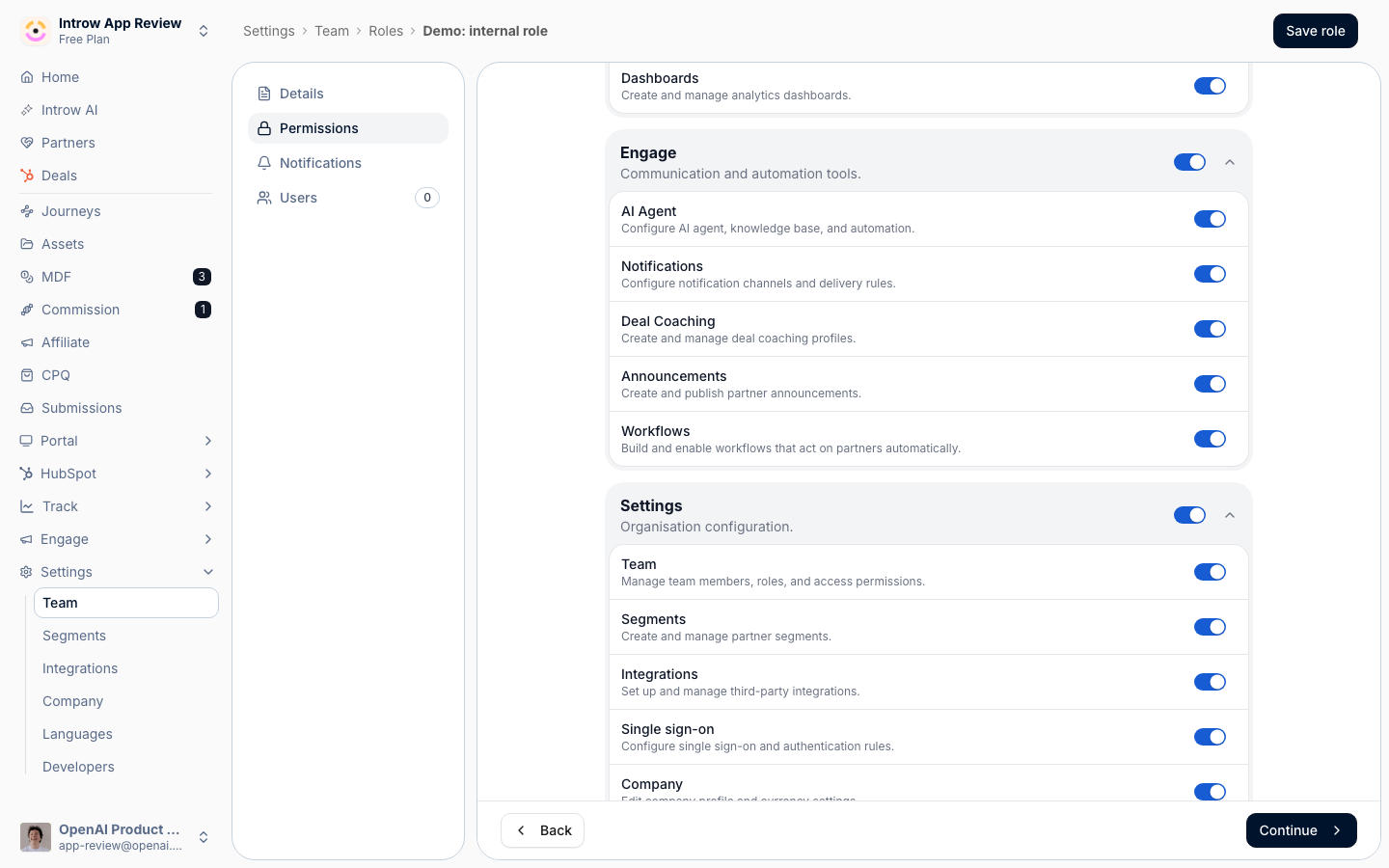Click the Submissions inbox icon
The height and width of the screenshot is (868, 1389).
[x=27, y=408]
